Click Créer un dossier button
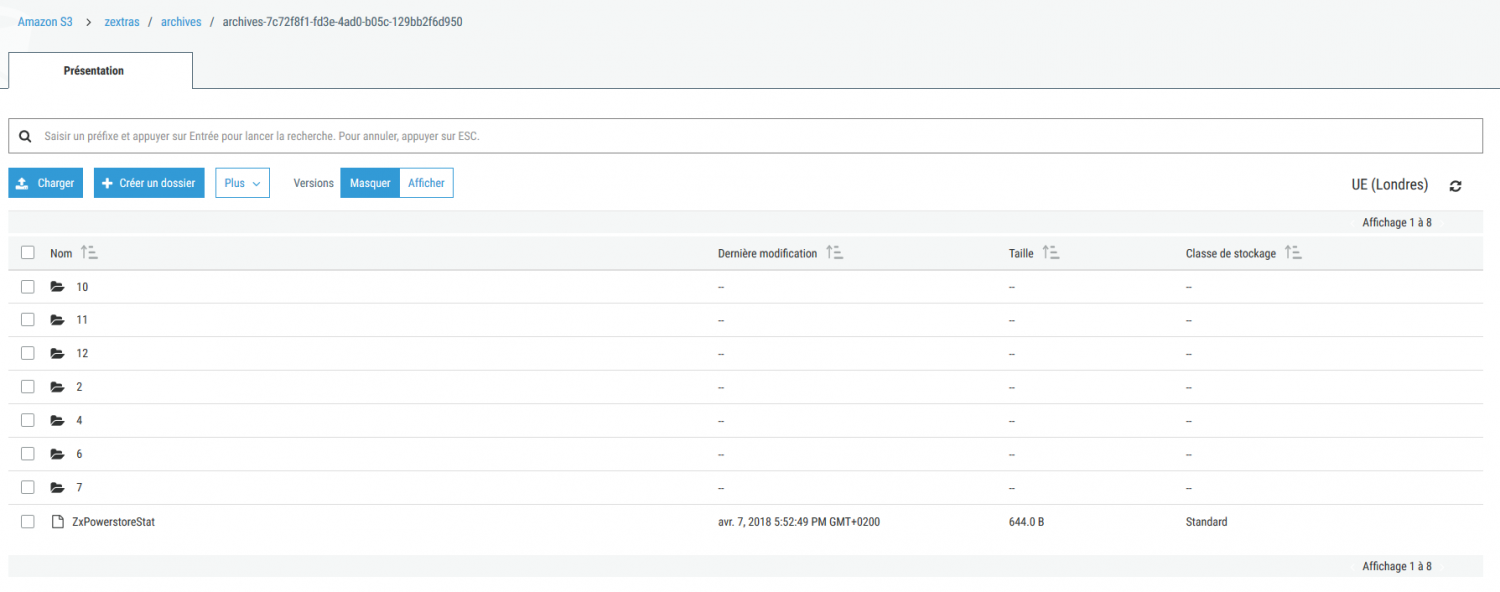Screen dimensions: 1500x592 tap(149, 183)
